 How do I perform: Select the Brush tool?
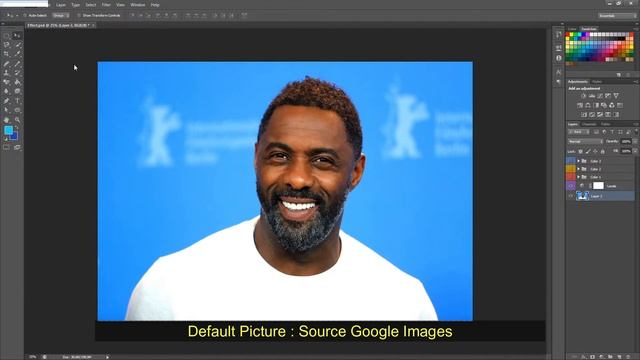click(x=17, y=64)
